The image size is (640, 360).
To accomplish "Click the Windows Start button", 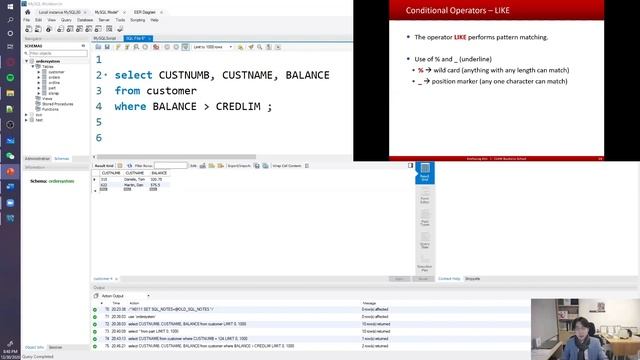I will pyautogui.click(x=10, y=6).
